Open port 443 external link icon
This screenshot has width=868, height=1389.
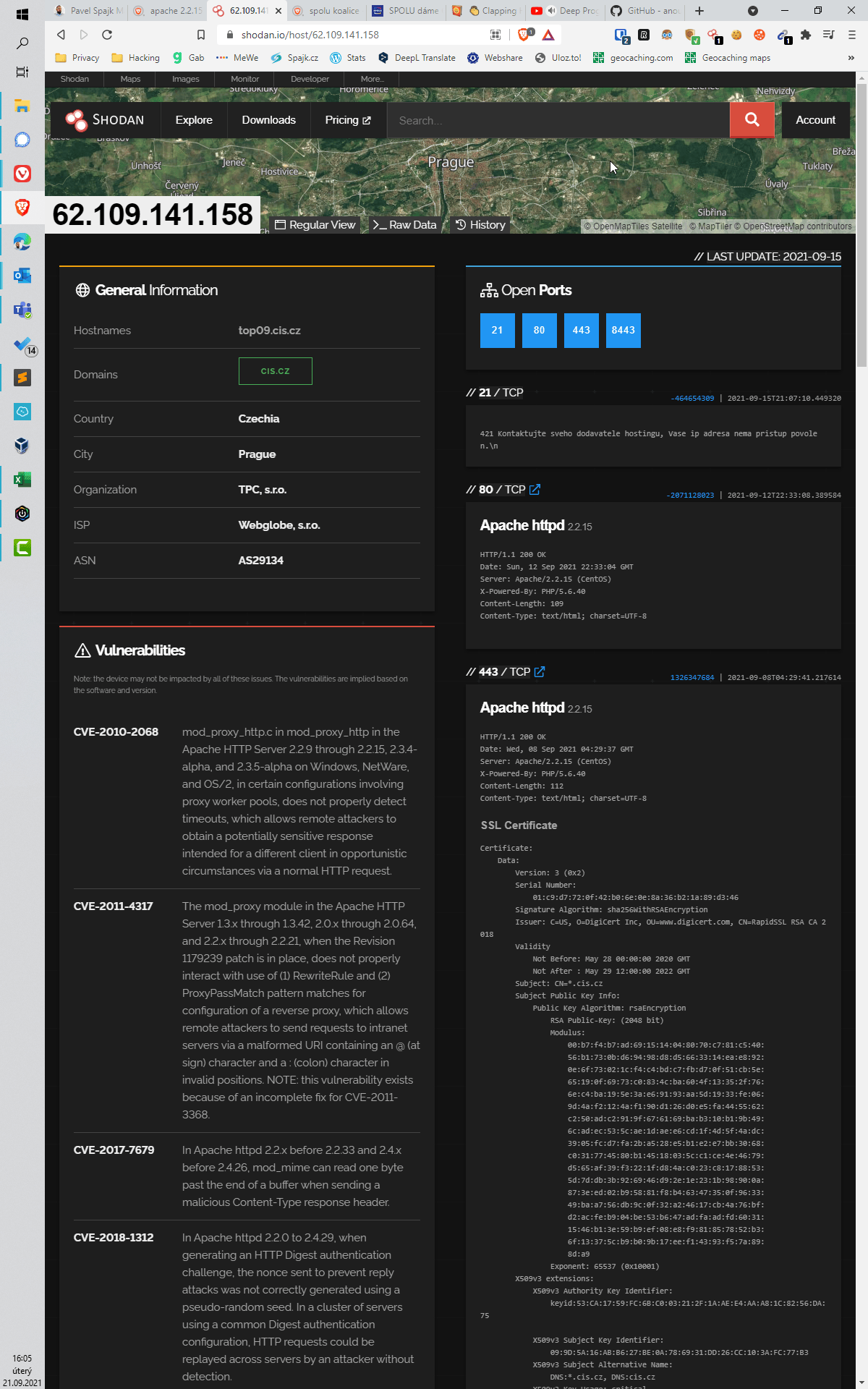(540, 672)
